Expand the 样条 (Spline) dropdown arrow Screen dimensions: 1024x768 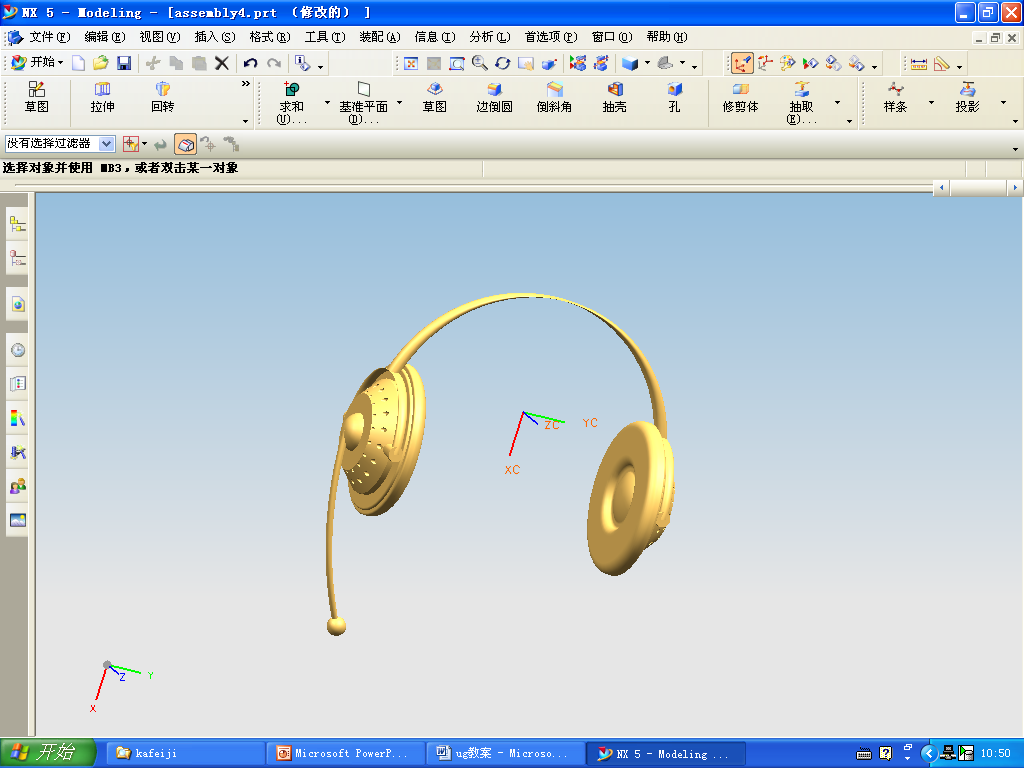tap(931, 103)
